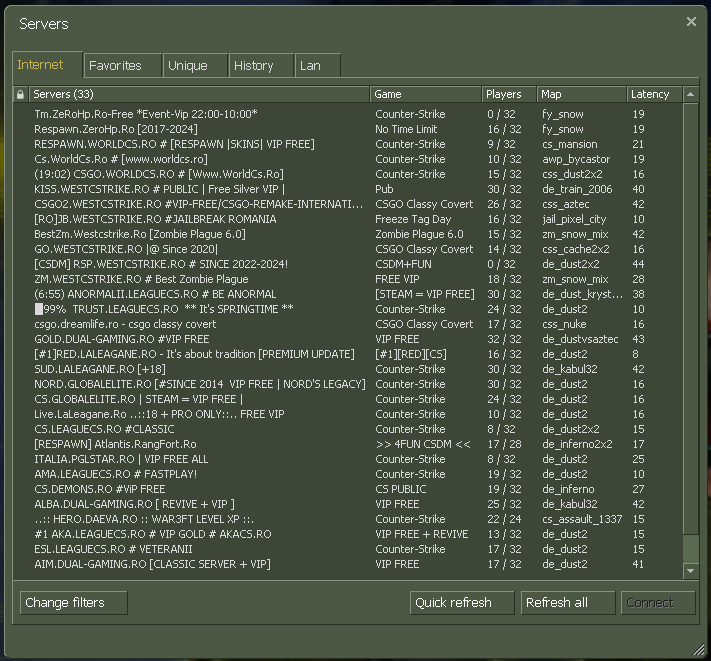Select CSGO2.WESTCSTRIKE.RO server row
Image resolution: width=711 pixels, height=661 pixels.
coord(348,204)
